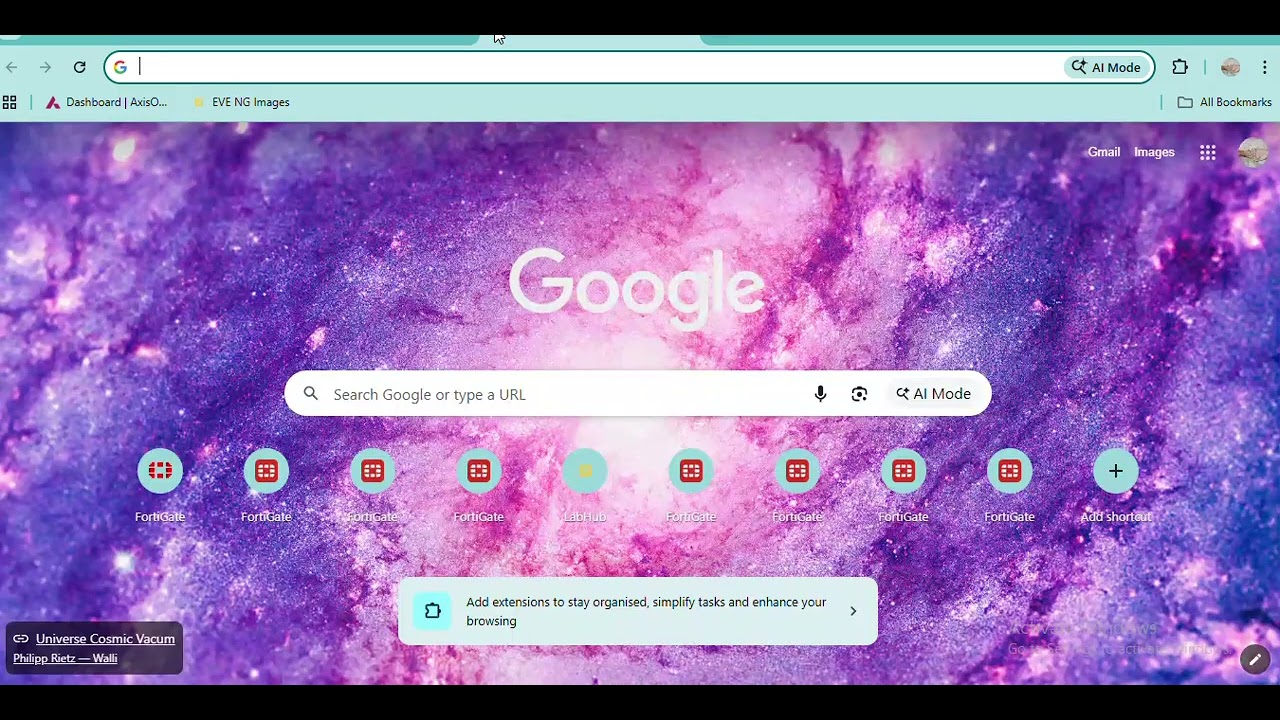Reload the current page
Image resolution: width=1280 pixels, height=720 pixels.
point(80,67)
